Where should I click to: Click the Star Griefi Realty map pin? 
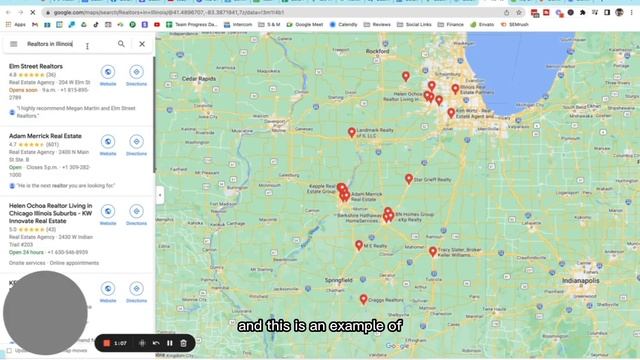coord(409,179)
